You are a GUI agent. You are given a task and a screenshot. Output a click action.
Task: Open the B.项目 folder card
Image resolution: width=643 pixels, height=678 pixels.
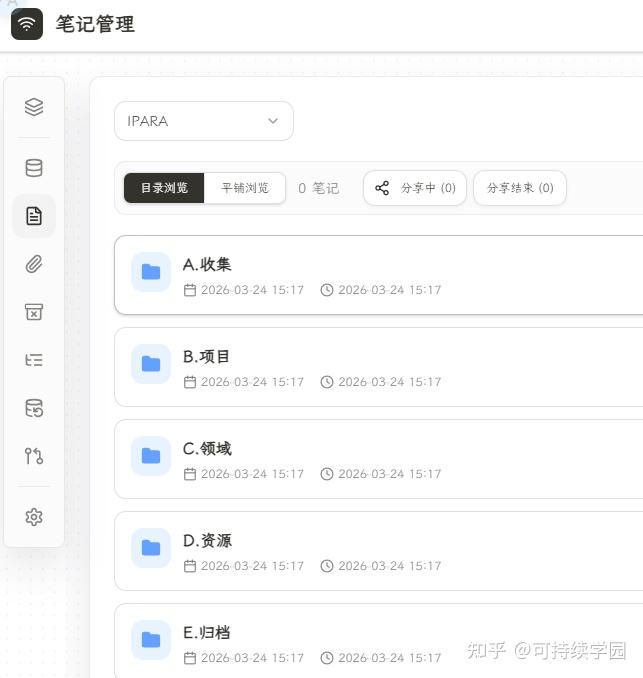point(378,367)
